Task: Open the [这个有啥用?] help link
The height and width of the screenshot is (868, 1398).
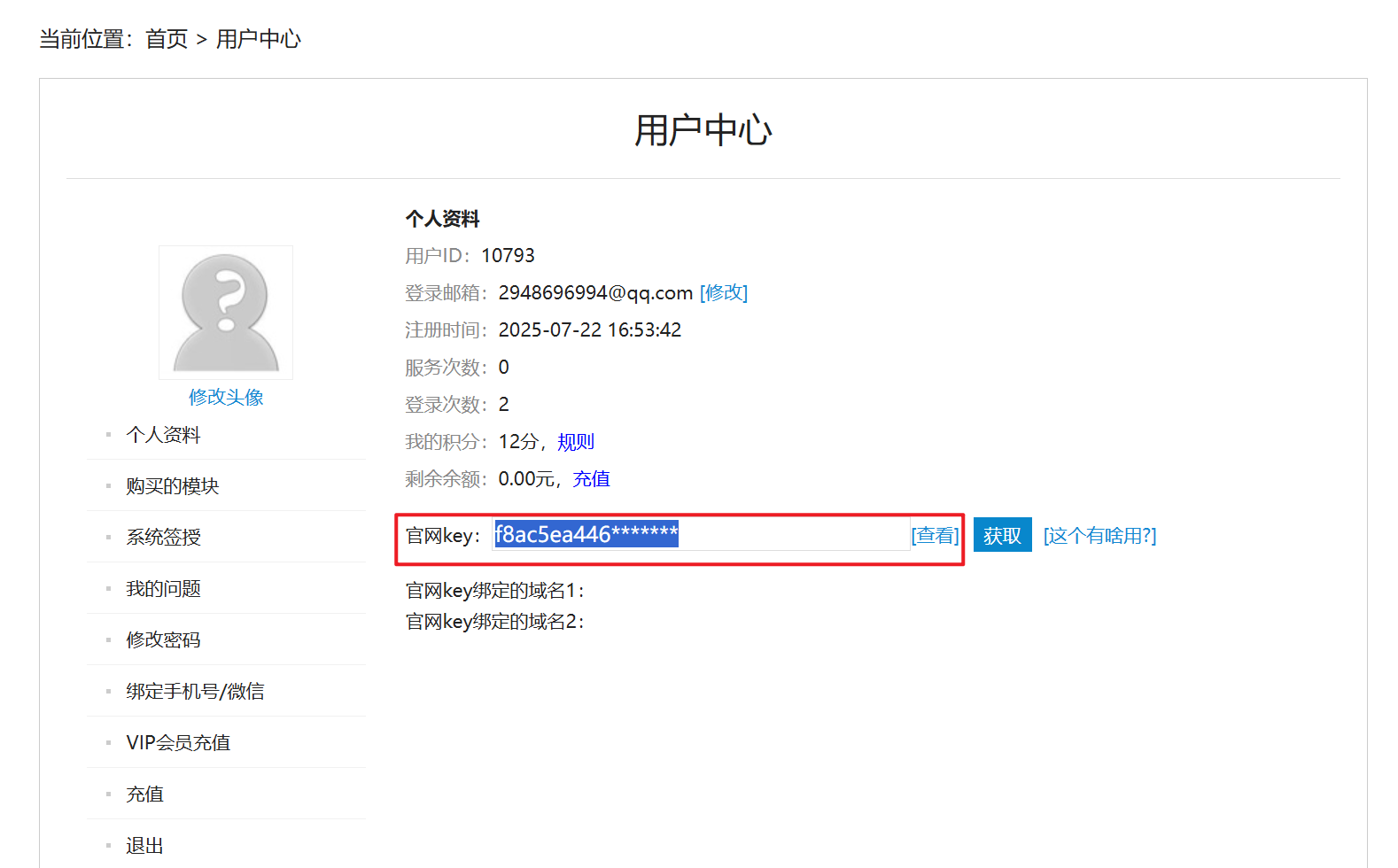Action: [x=1099, y=536]
